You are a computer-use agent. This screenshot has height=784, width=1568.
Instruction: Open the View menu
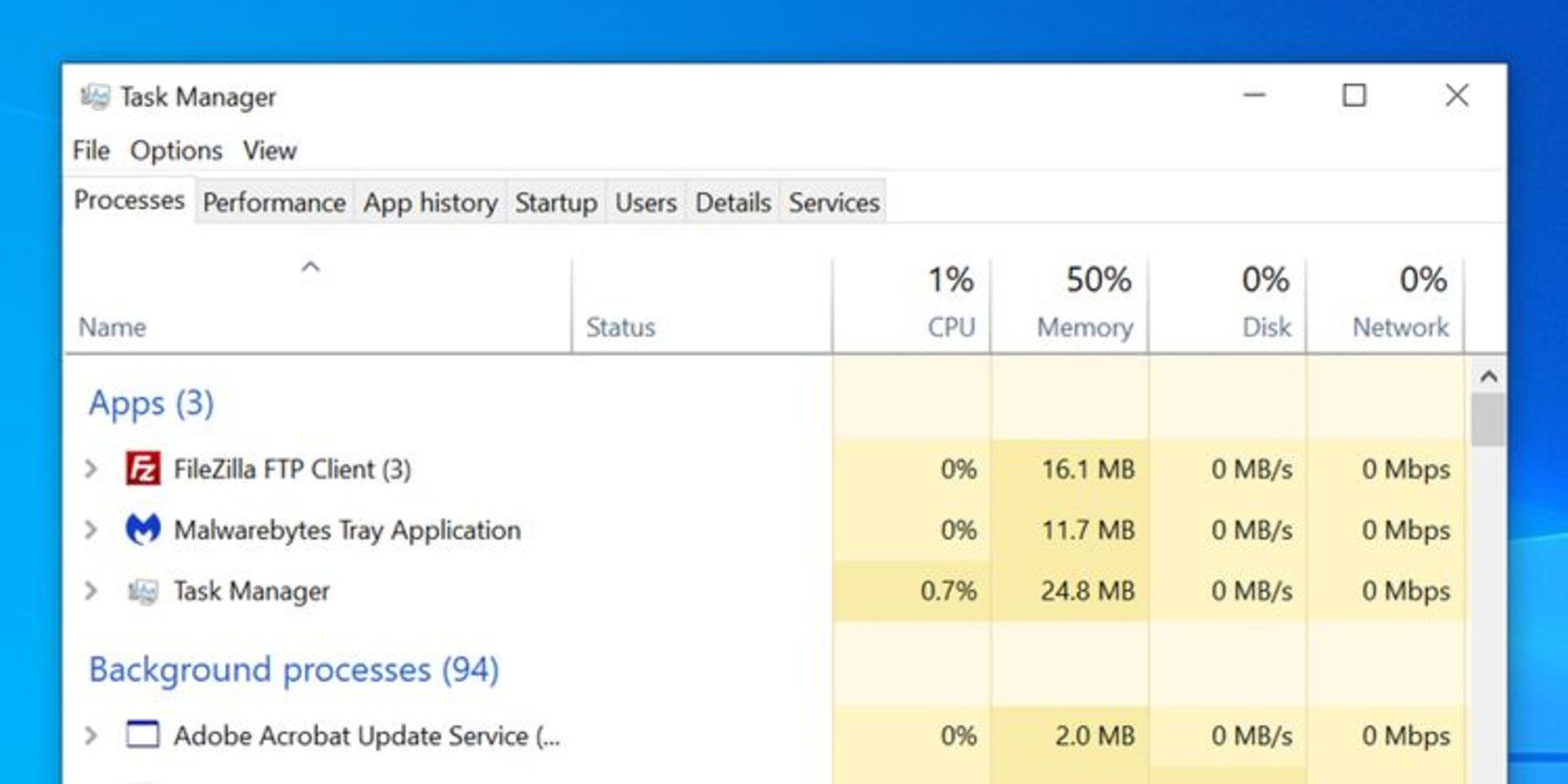tap(269, 150)
